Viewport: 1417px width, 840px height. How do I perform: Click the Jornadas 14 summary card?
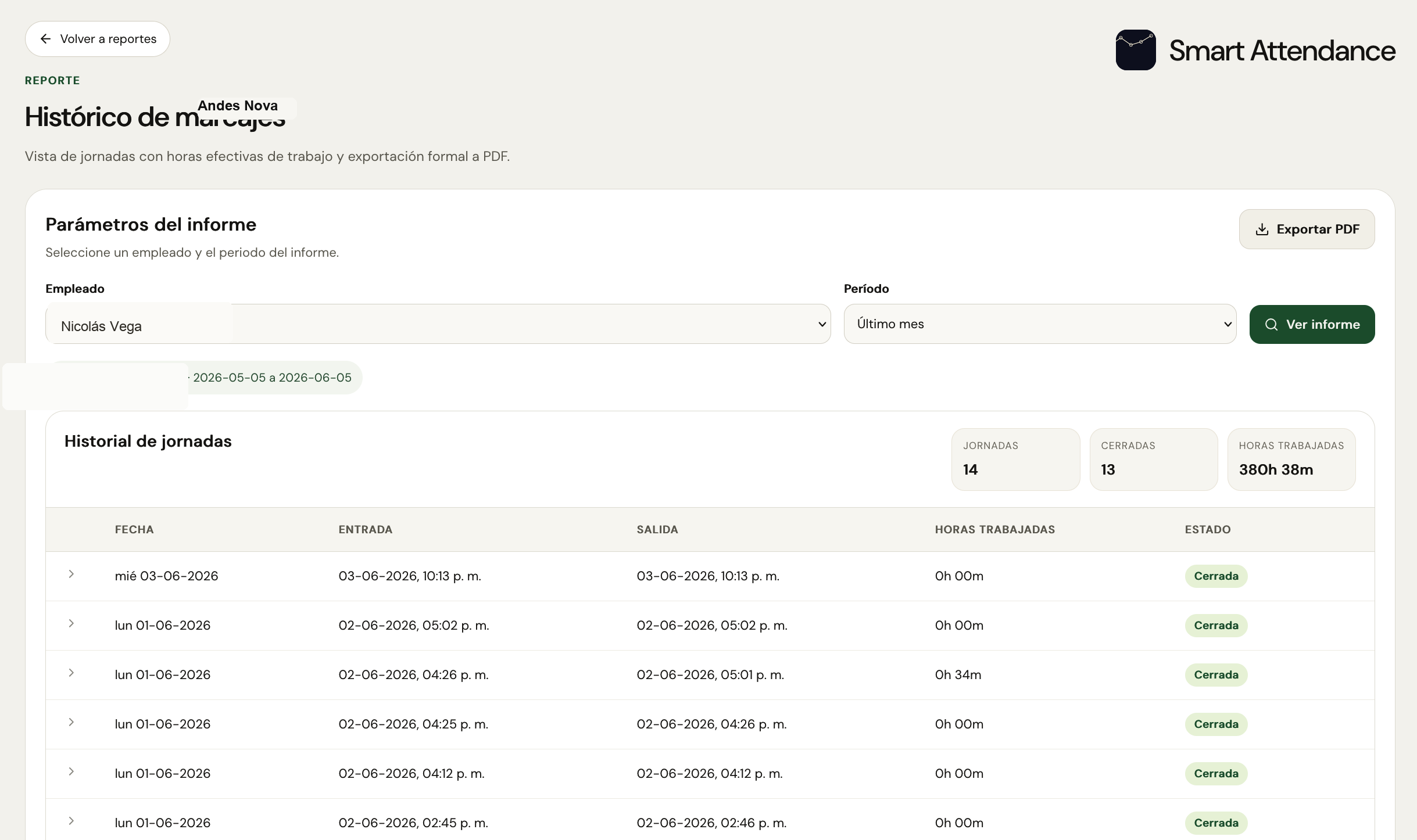click(1015, 460)
